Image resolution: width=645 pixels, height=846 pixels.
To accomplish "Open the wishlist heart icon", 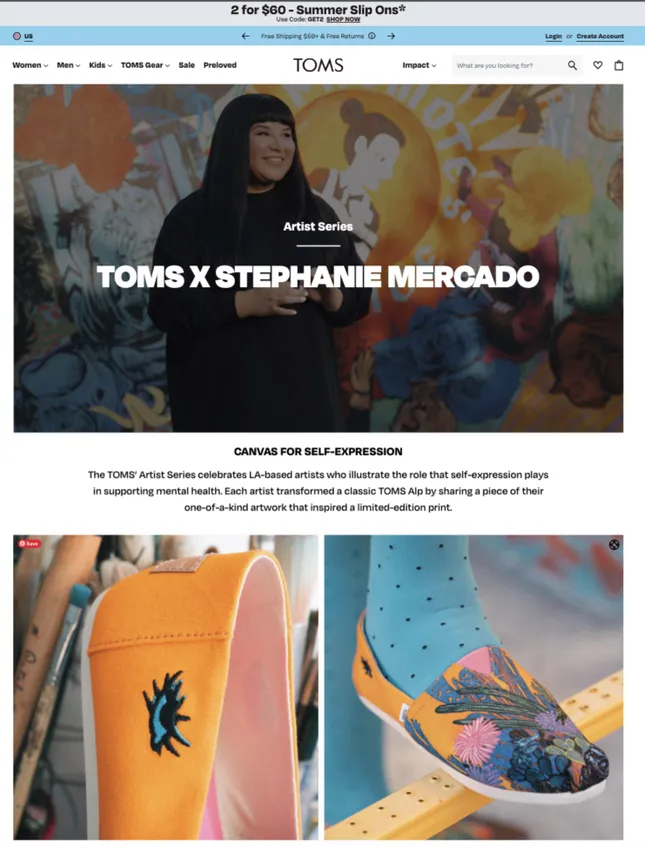I will click(x=598, y=65).
